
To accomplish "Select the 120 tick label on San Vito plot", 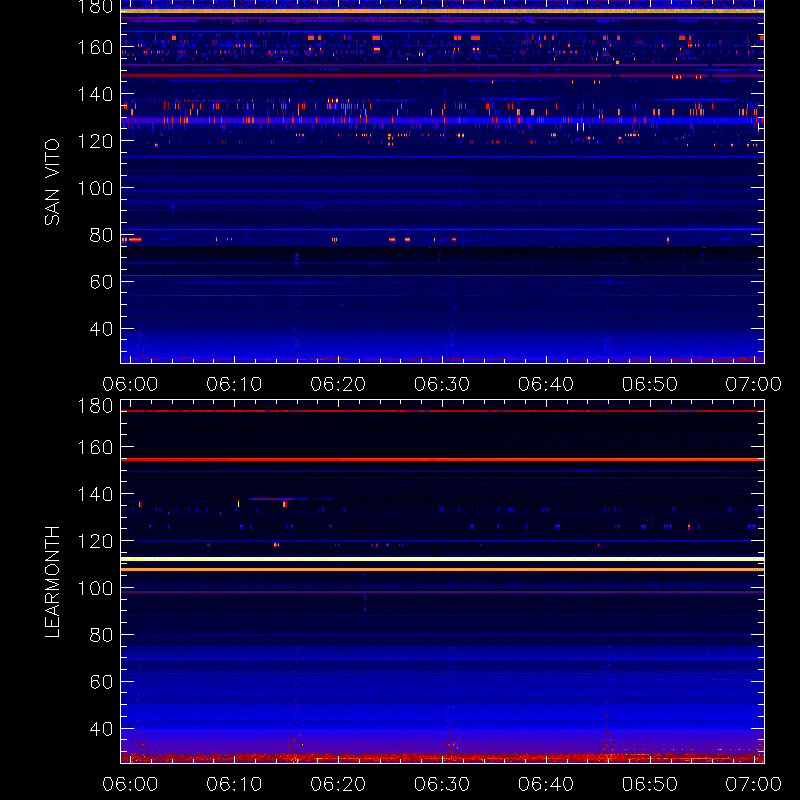I will click(95, 141).
